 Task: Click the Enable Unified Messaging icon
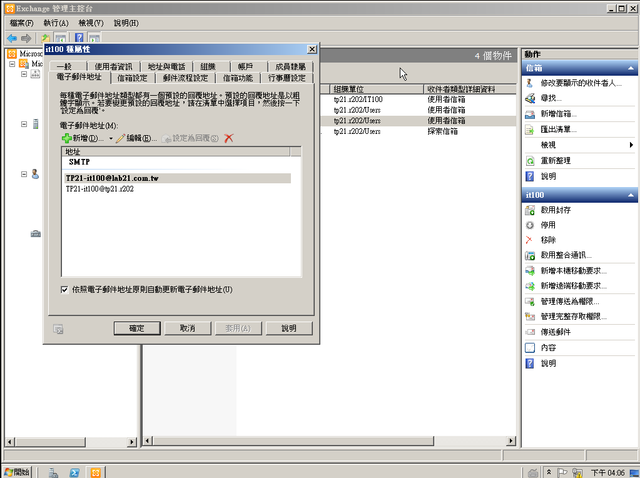click(530, 256)
